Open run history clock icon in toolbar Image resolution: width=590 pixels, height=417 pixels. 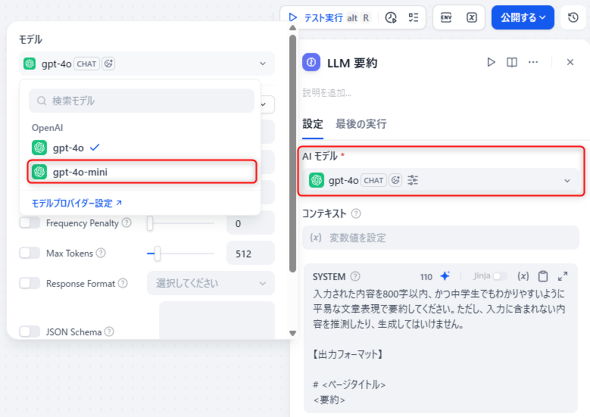(391, 17)
